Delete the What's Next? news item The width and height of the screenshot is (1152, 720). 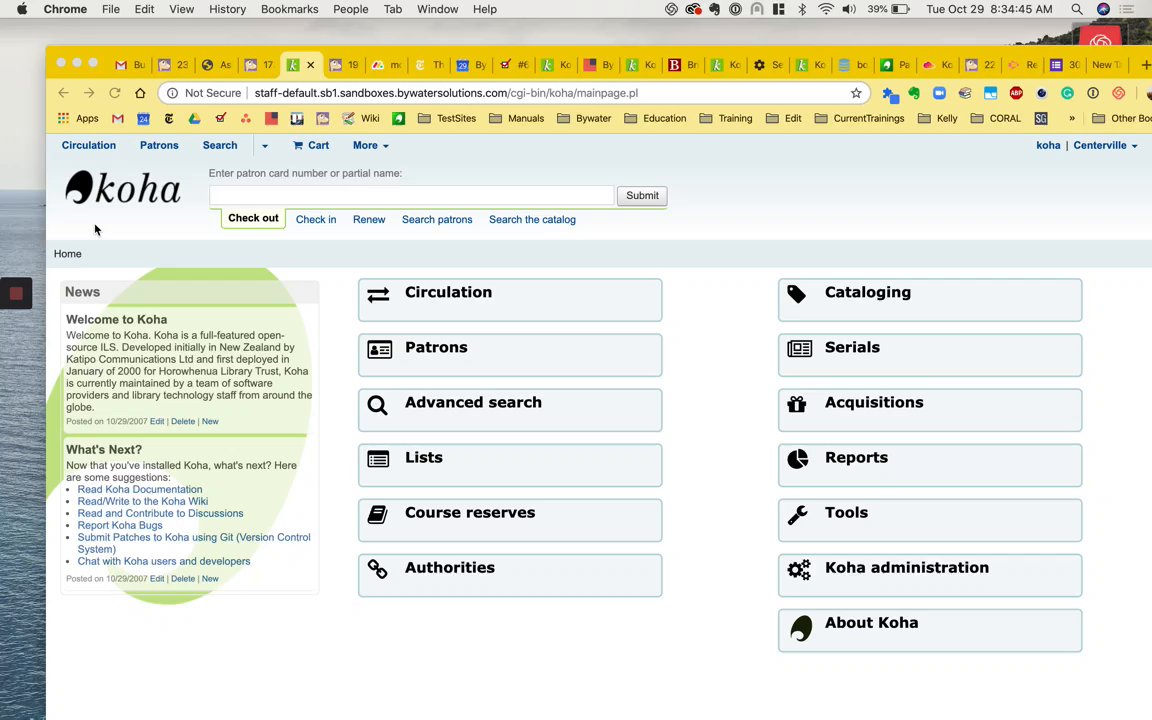click(183, 579)
